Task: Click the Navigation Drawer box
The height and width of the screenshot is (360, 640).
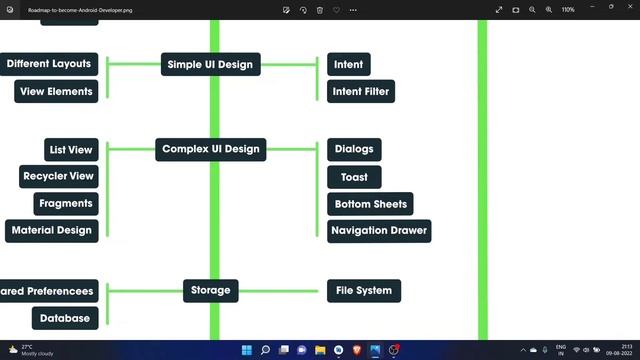Action: [x=379, y=231]
